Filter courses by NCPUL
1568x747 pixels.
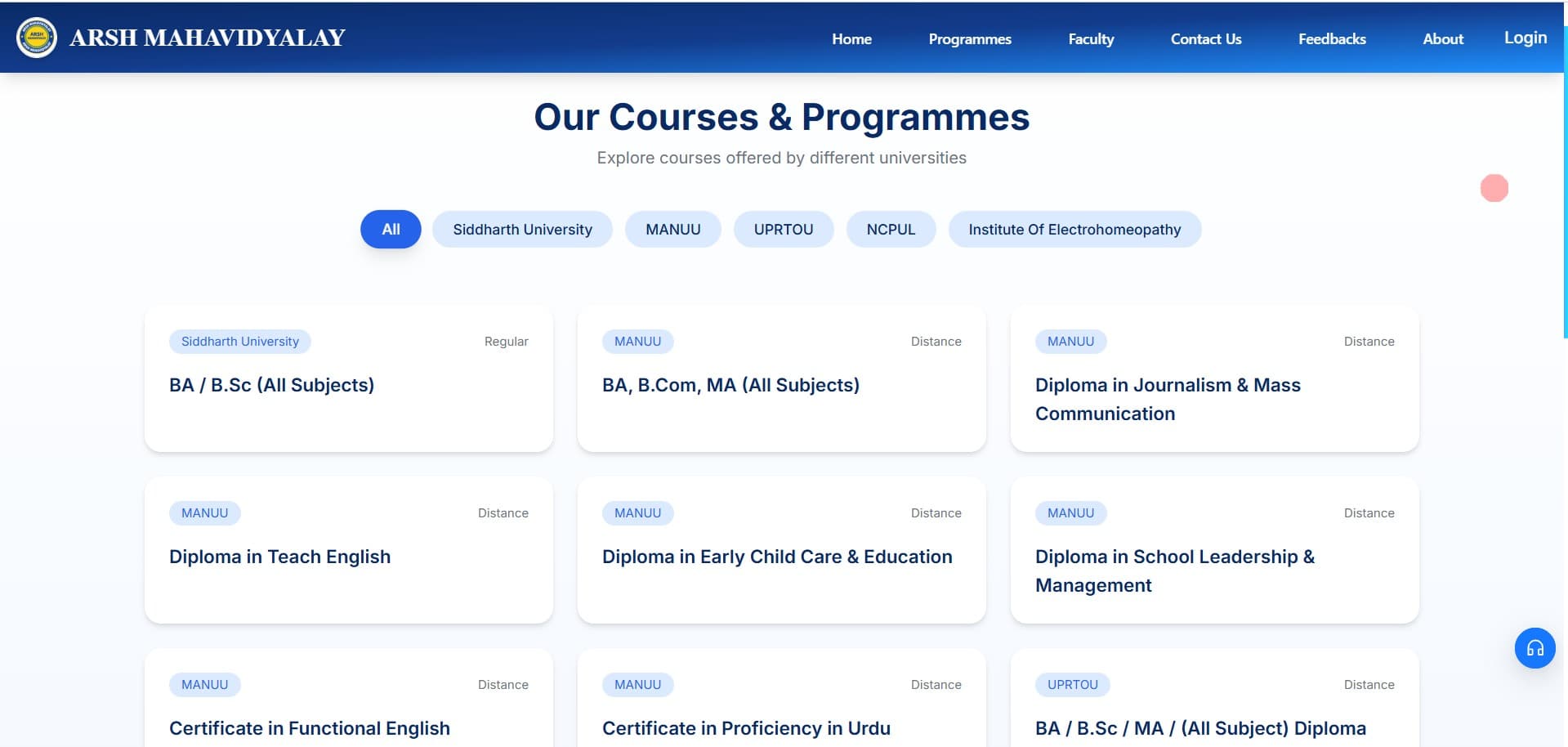[x=891, y=229]
